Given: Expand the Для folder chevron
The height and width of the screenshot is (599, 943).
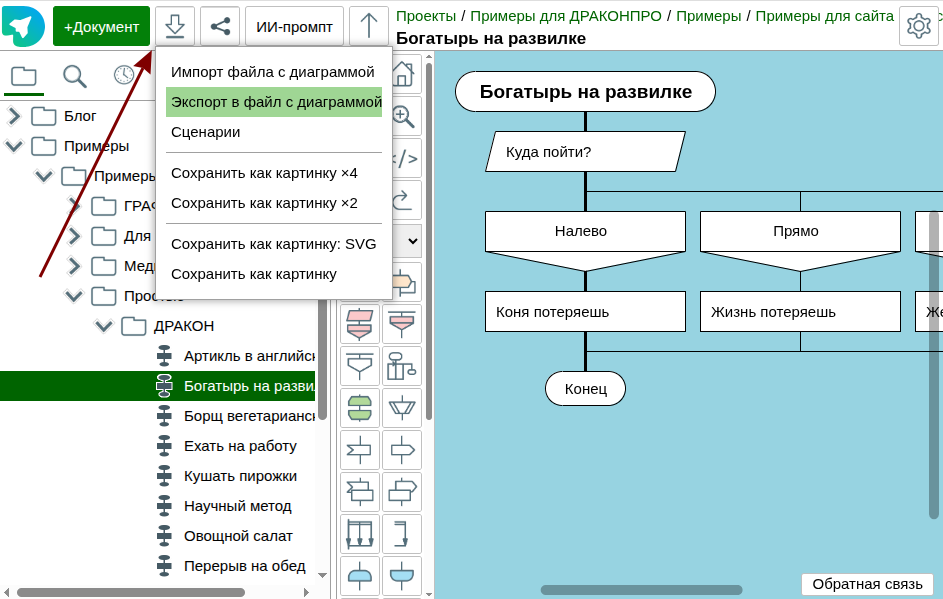Looking at the screenshot, I should pos(74,236).
